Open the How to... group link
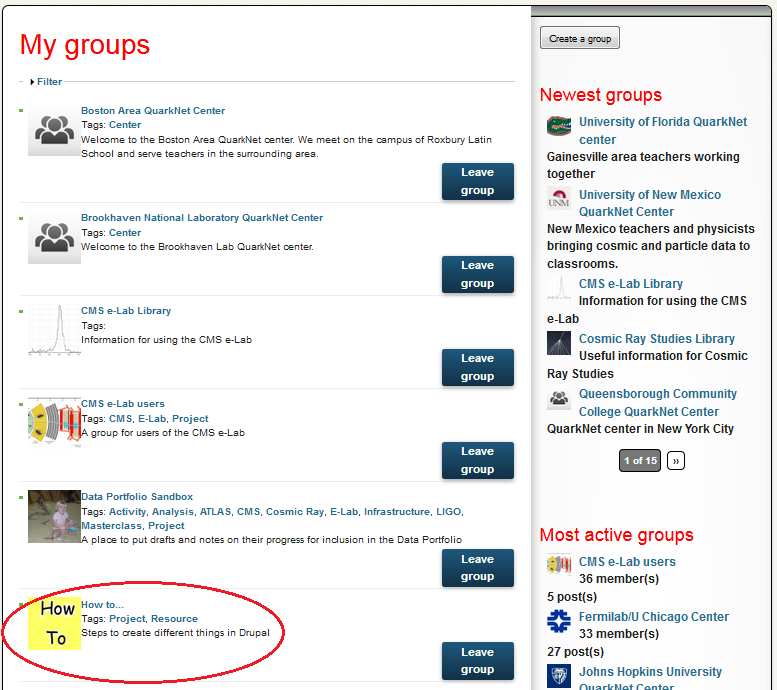The image size is (777, 690). 103,604
